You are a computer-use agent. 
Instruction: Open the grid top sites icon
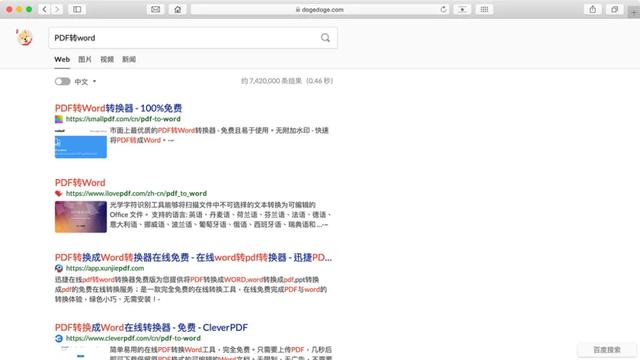[484, 9]
